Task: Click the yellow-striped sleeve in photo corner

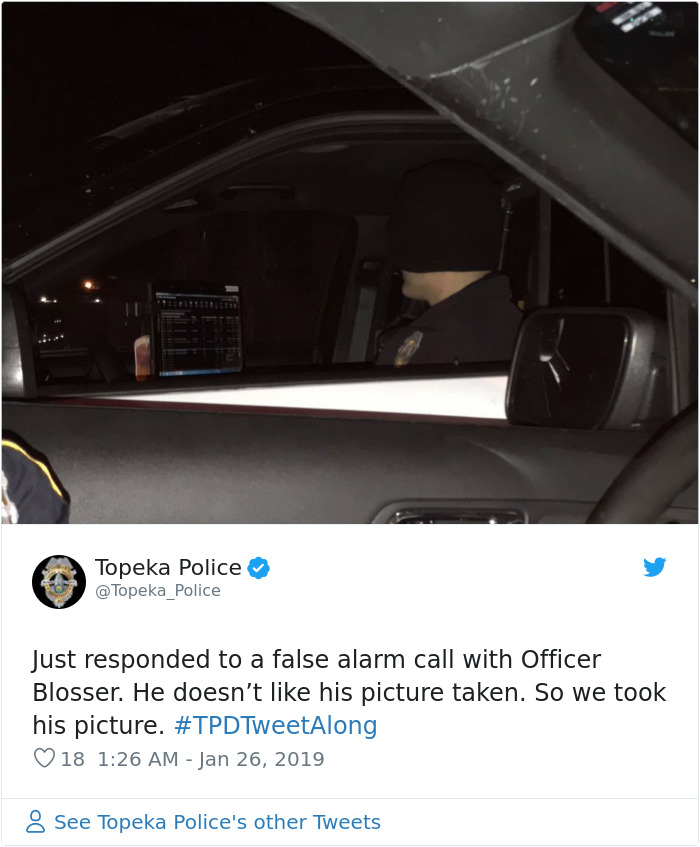Action: click(x=32, y=478)
